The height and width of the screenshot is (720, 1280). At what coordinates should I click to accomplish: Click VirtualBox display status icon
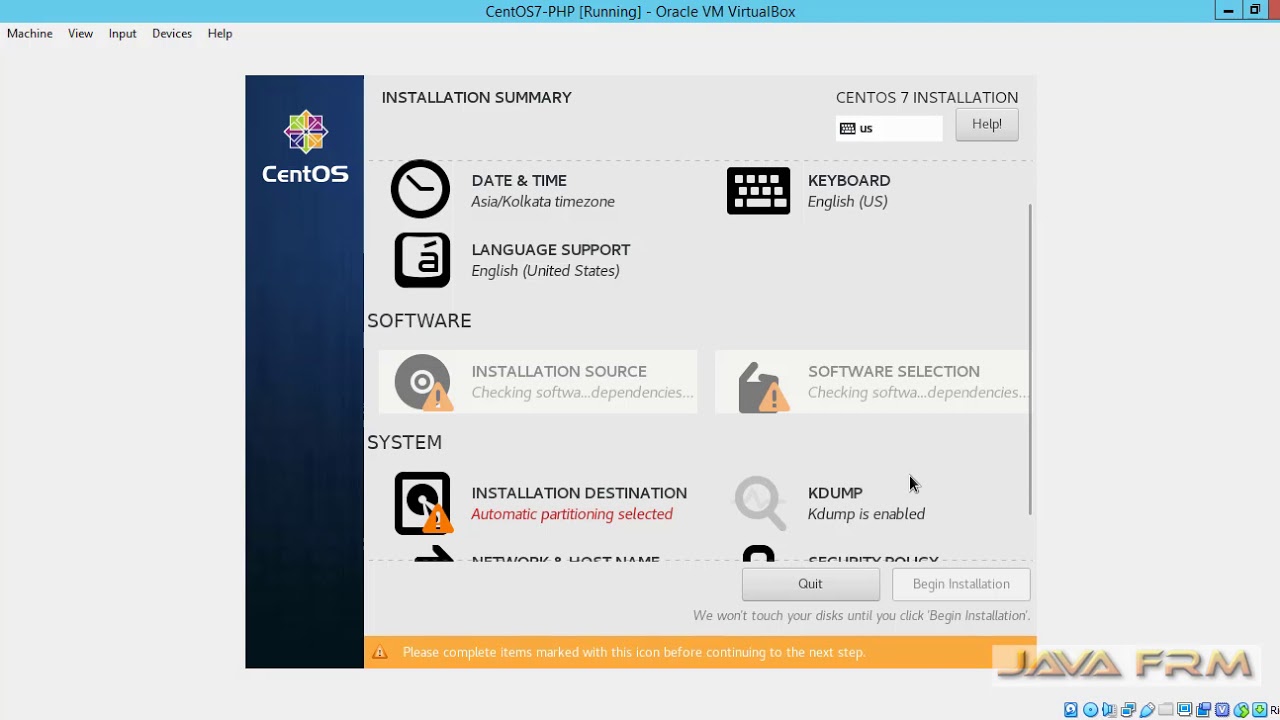click(1184, 709)
